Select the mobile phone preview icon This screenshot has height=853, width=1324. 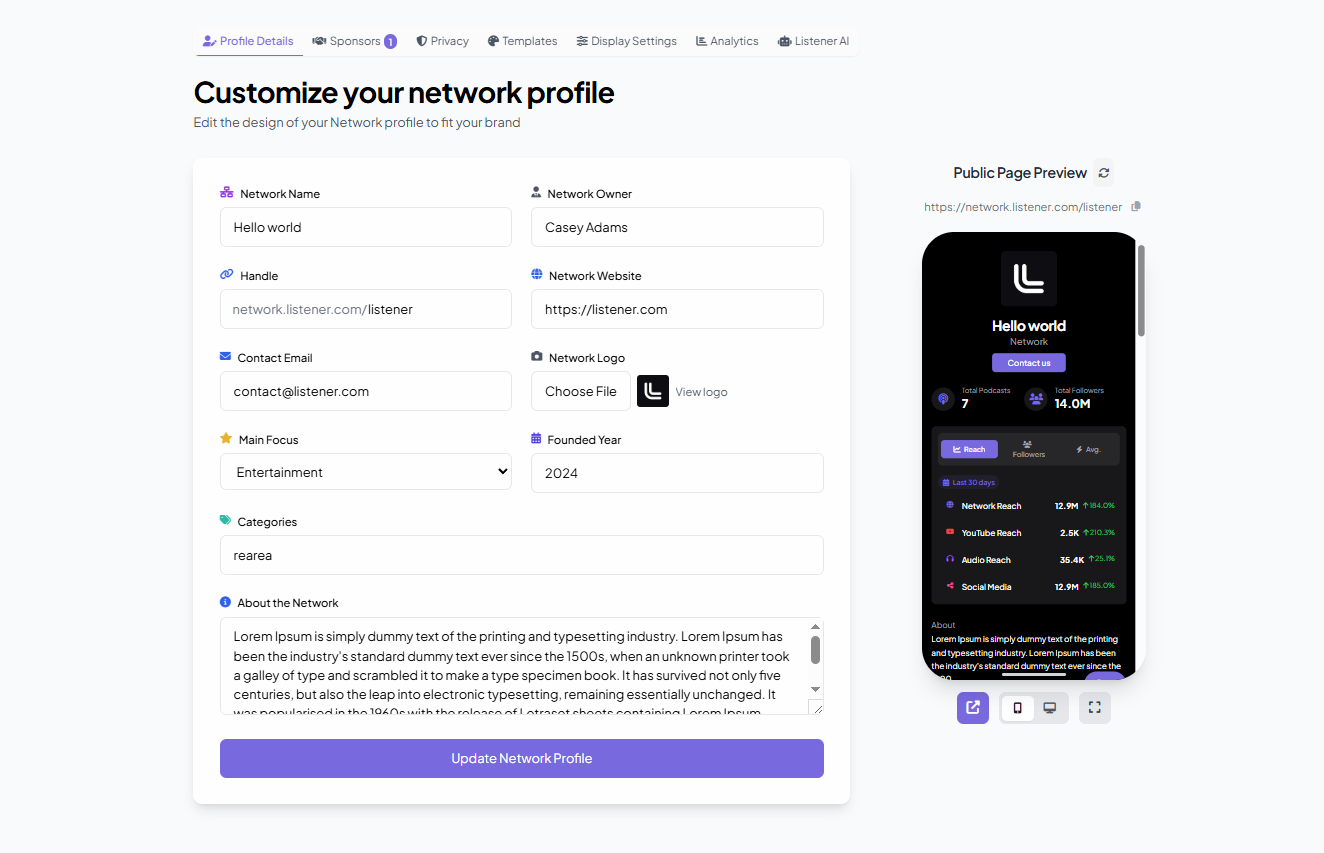click(x=1017, y=707)
